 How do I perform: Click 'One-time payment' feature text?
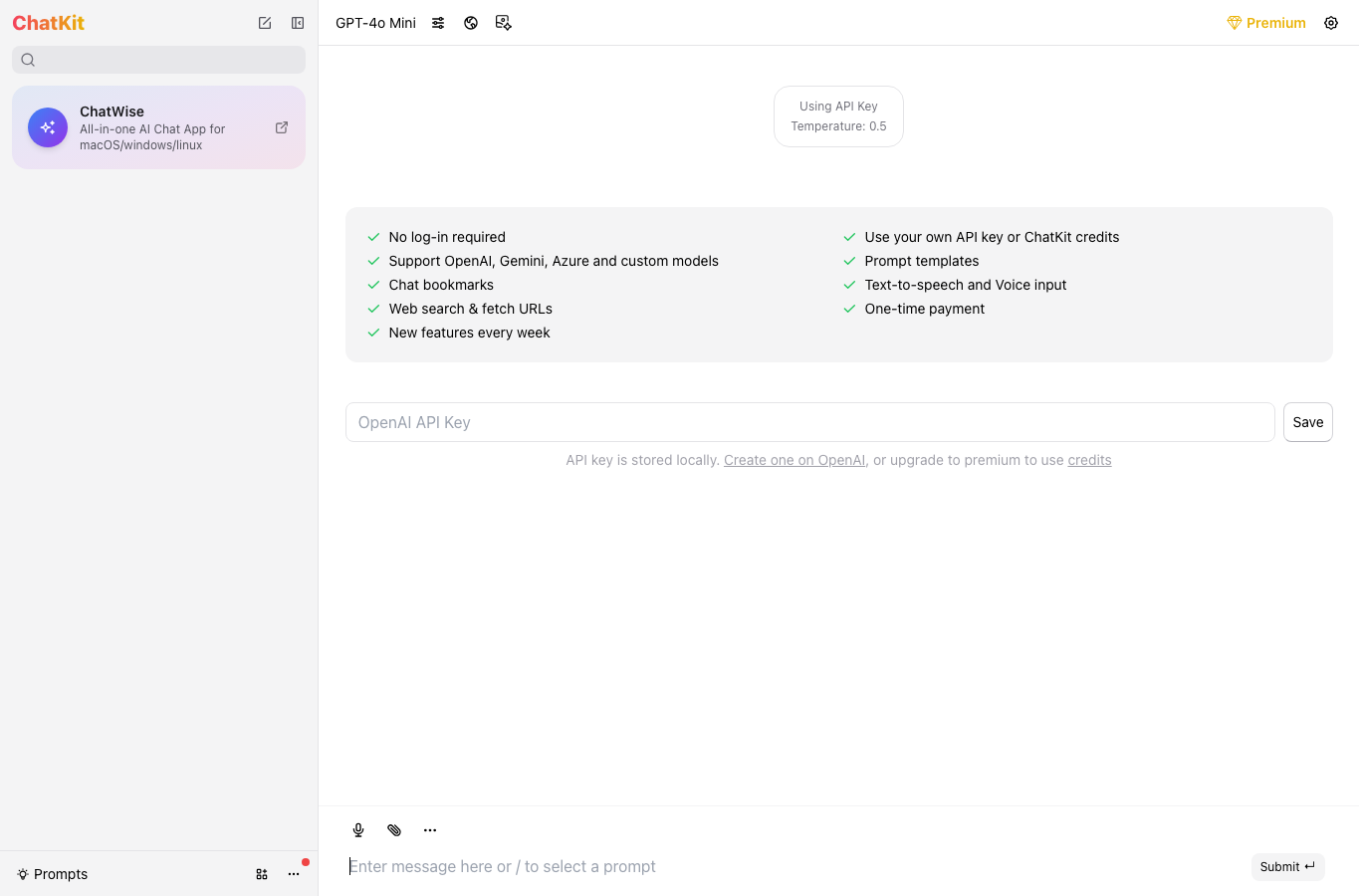coord(925,309)
